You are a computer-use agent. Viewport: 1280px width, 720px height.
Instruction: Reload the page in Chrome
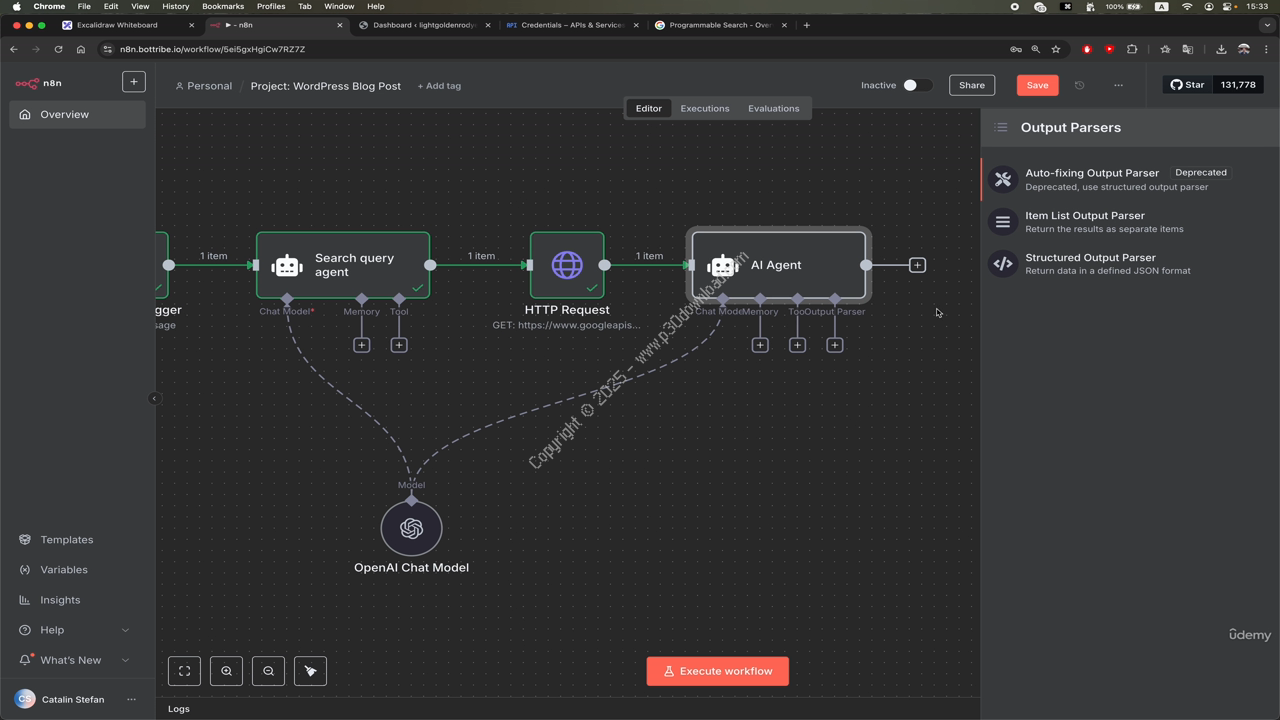pos(58,49)
